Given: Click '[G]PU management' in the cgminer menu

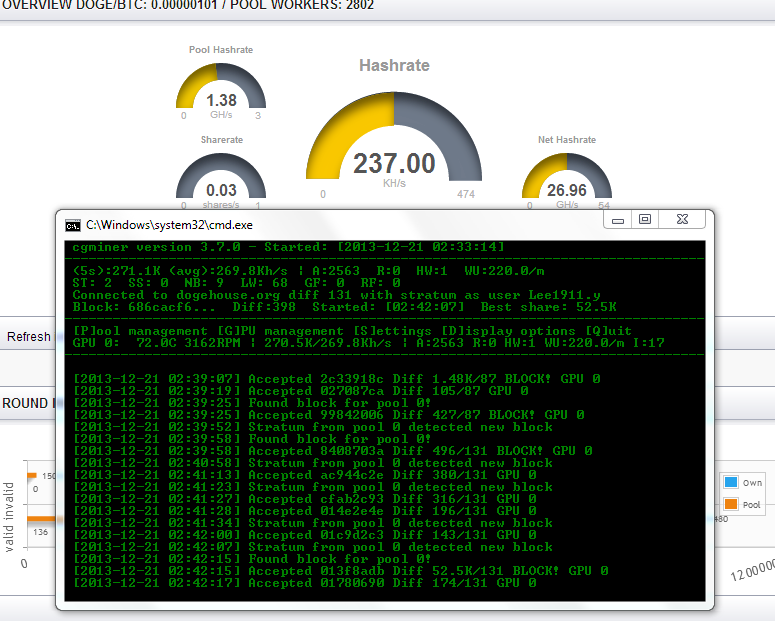Looking at the screenshot, I should point(281,331).
